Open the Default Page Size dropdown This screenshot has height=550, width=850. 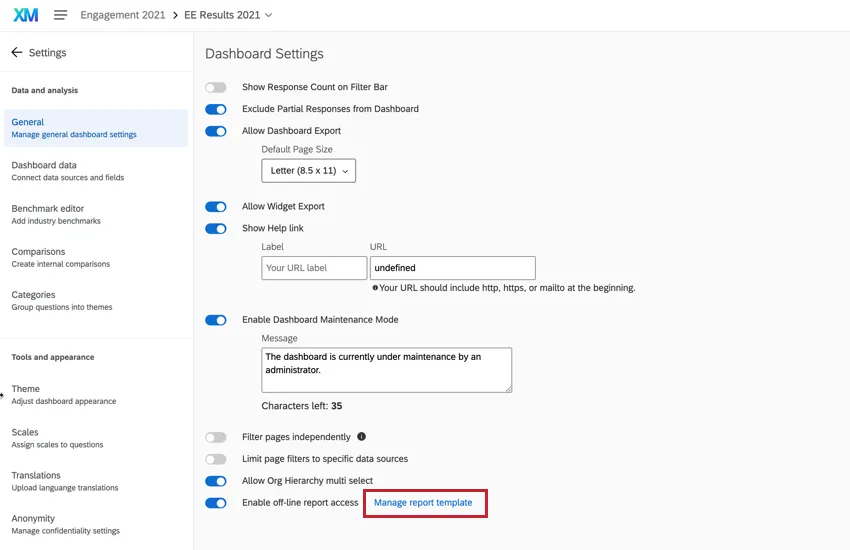(x=309, y=171)
